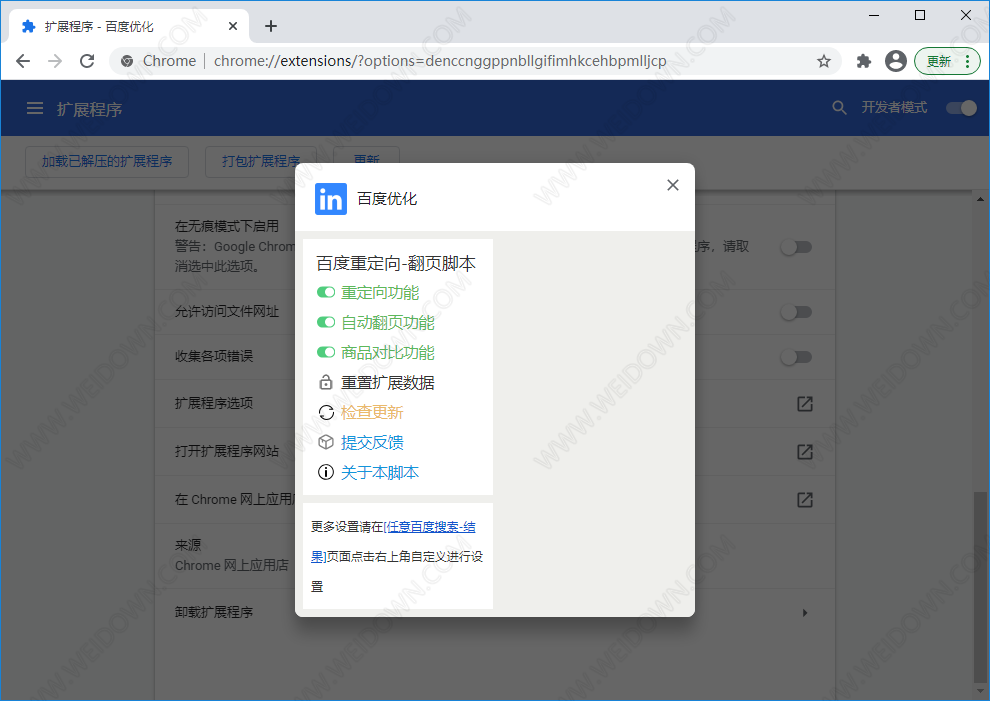Open a new browser tab

click(x=271, y=26)
